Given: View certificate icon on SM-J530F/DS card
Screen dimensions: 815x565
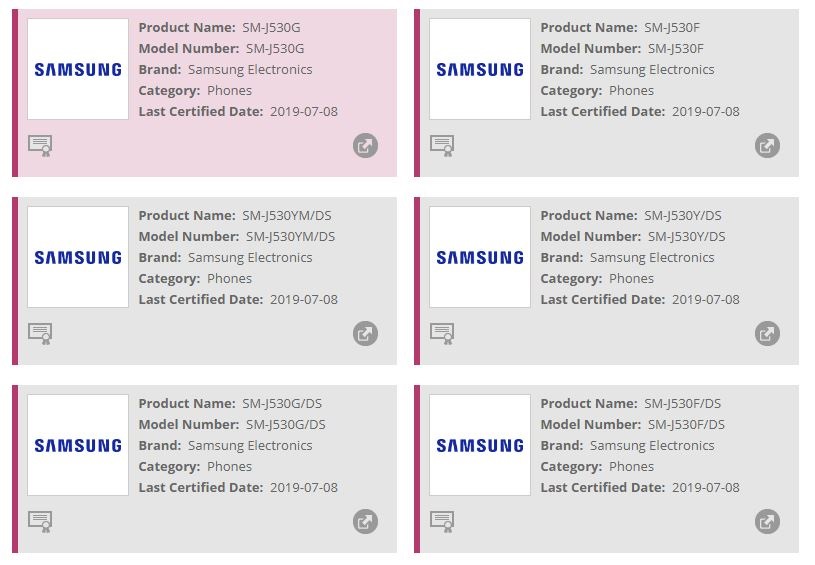Looking at the screenshot, I should click(442, 522).
